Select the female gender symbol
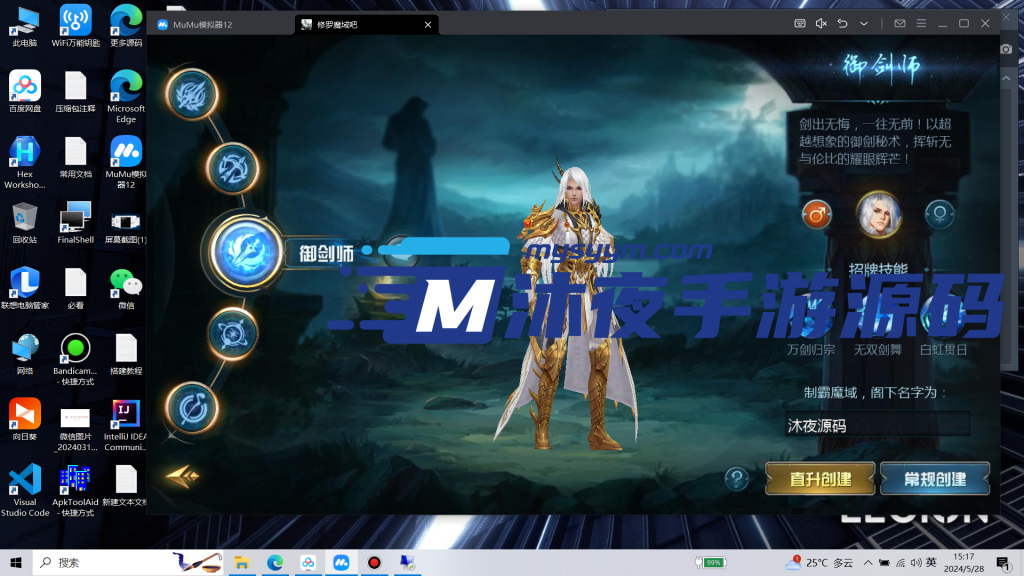 (x=940, y=214)
